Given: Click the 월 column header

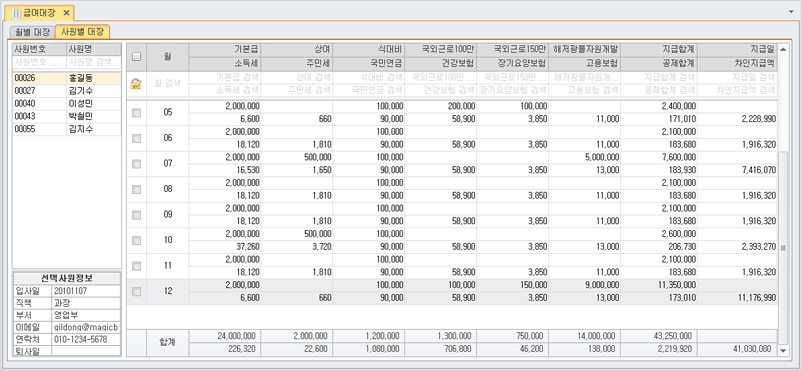Looking at the screenshot, I should click(x=168, y=57).
